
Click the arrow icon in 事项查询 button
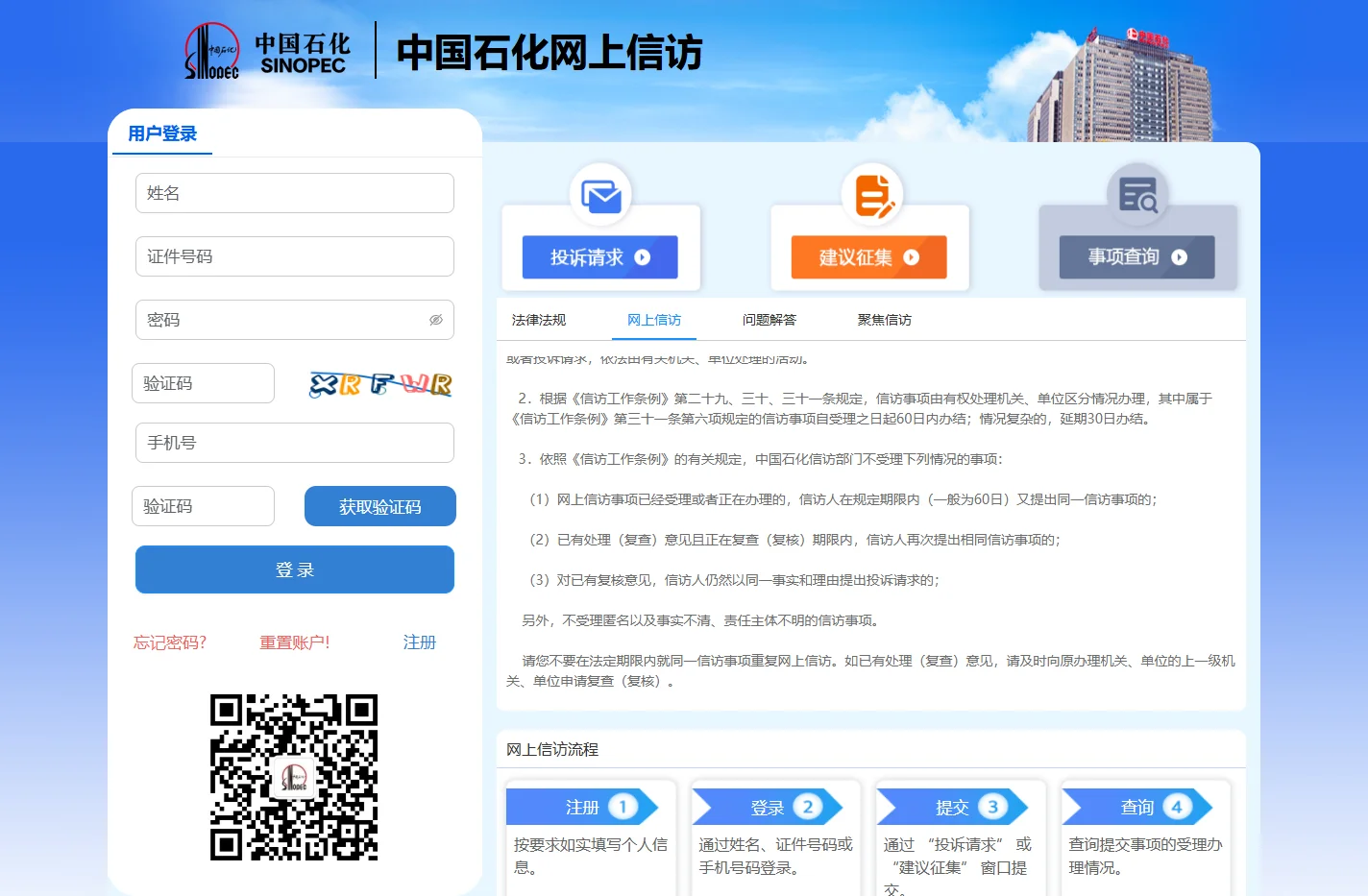1180,257
